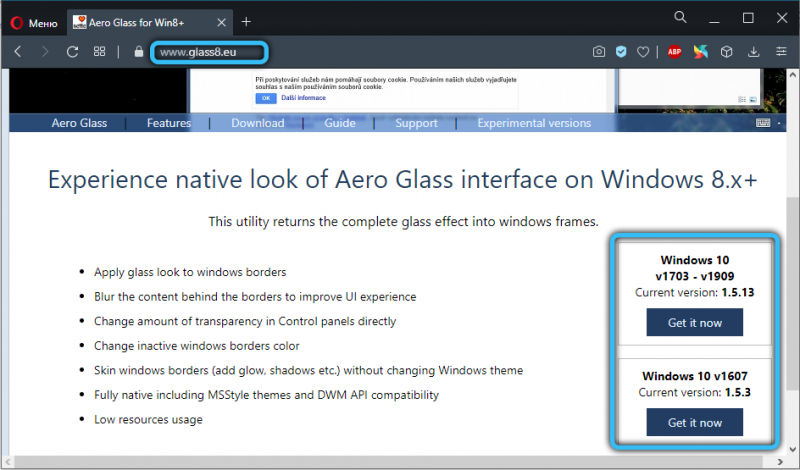The image size is (800, 470).
Task: Open the blue shield privacy protection icon
Action: click(621, 52)
